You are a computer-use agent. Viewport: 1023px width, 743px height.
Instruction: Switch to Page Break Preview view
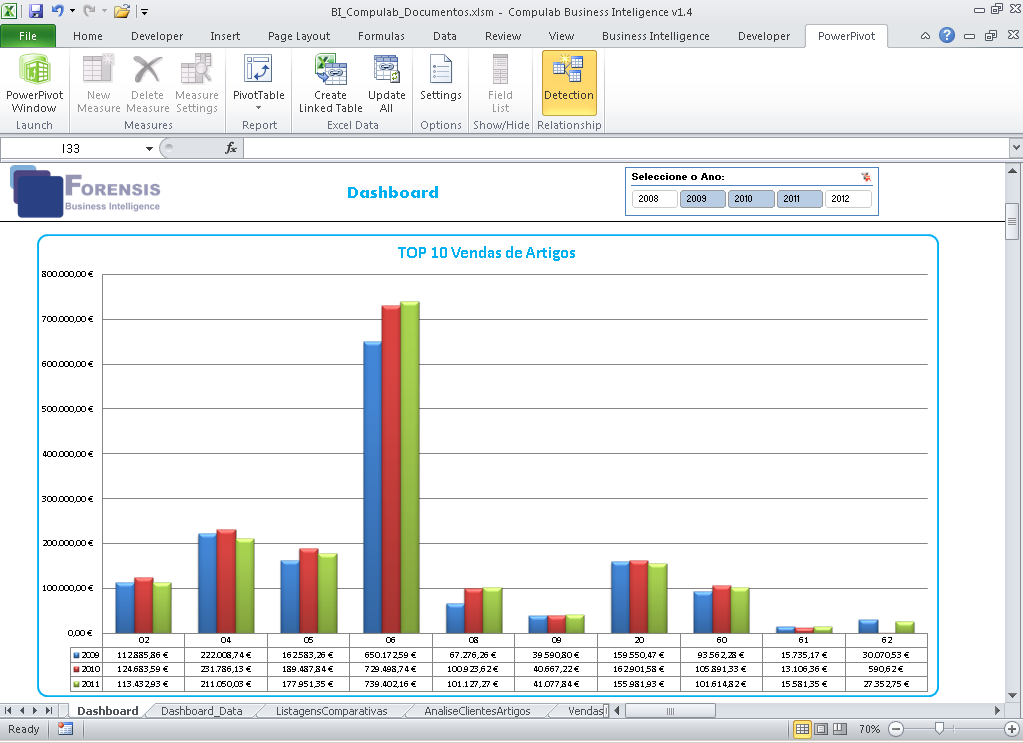click(x=840, y=729)
